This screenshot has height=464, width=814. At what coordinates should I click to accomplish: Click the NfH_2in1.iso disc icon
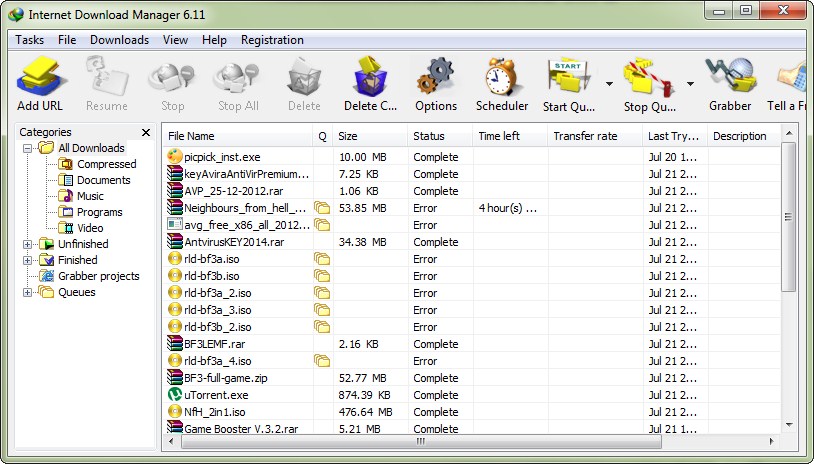tap(175, 412)
